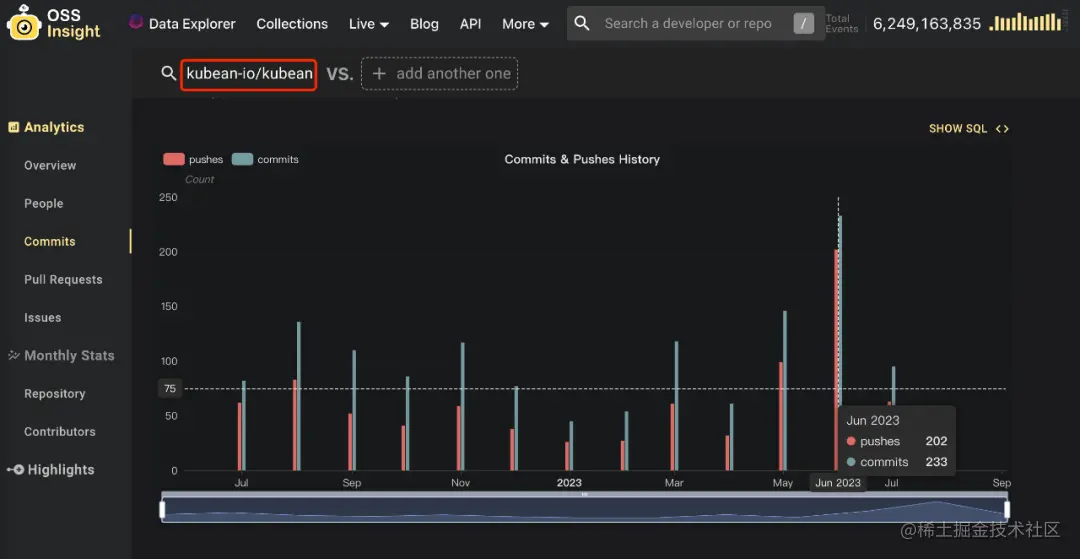
Task: Expand the More dropdown menu
Action: (526, 23)
